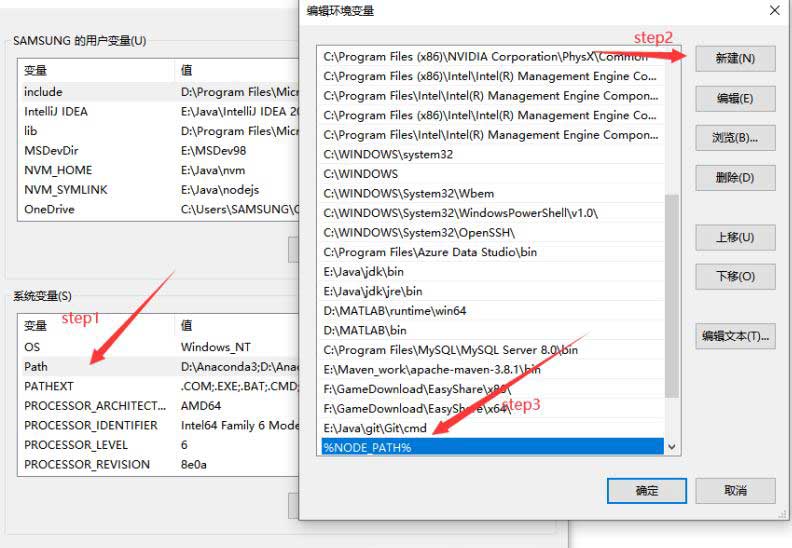Cancel with the 取消 button
The width and height of the screenshot is (792, 548).
(735, 491)
